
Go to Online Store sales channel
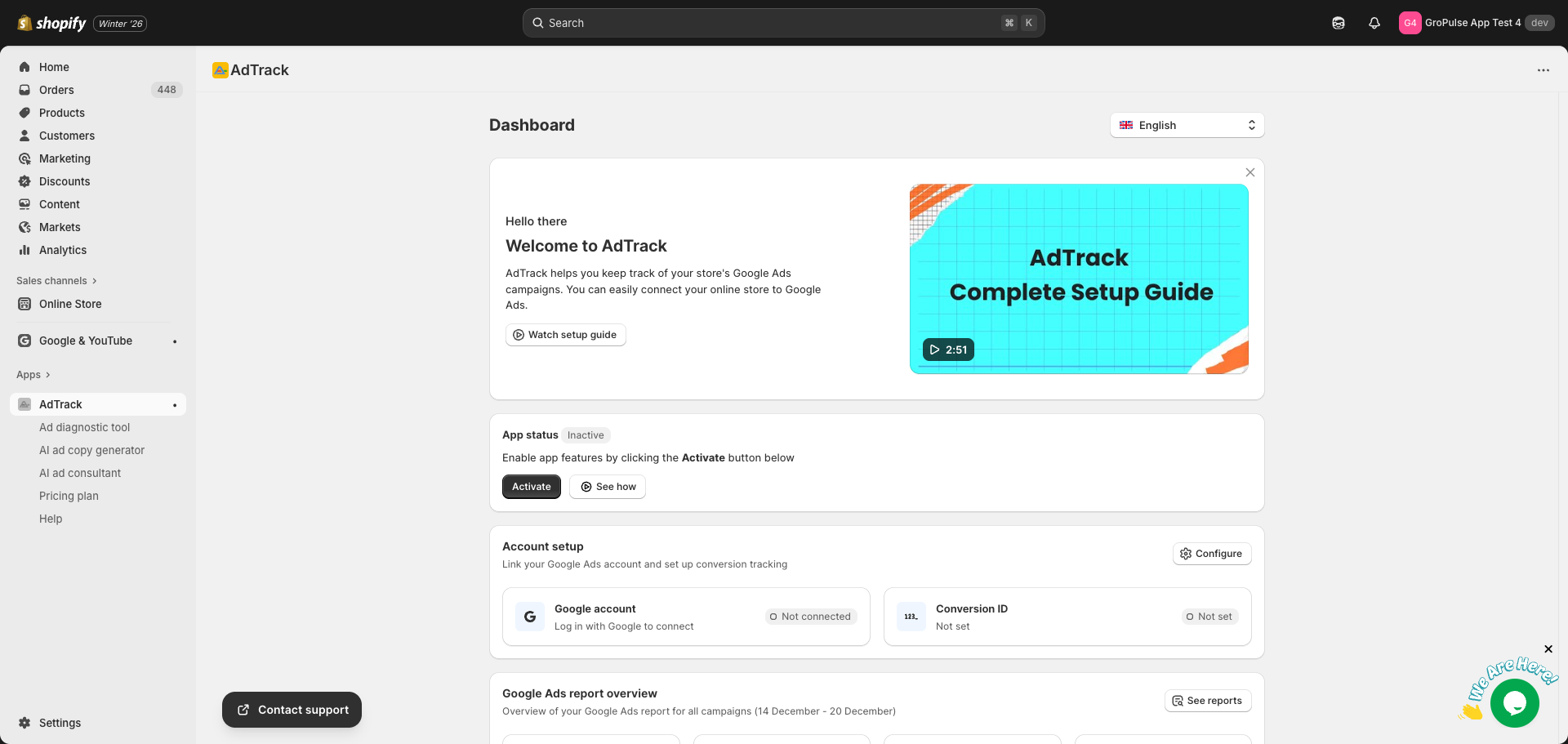tap(70, 304)
